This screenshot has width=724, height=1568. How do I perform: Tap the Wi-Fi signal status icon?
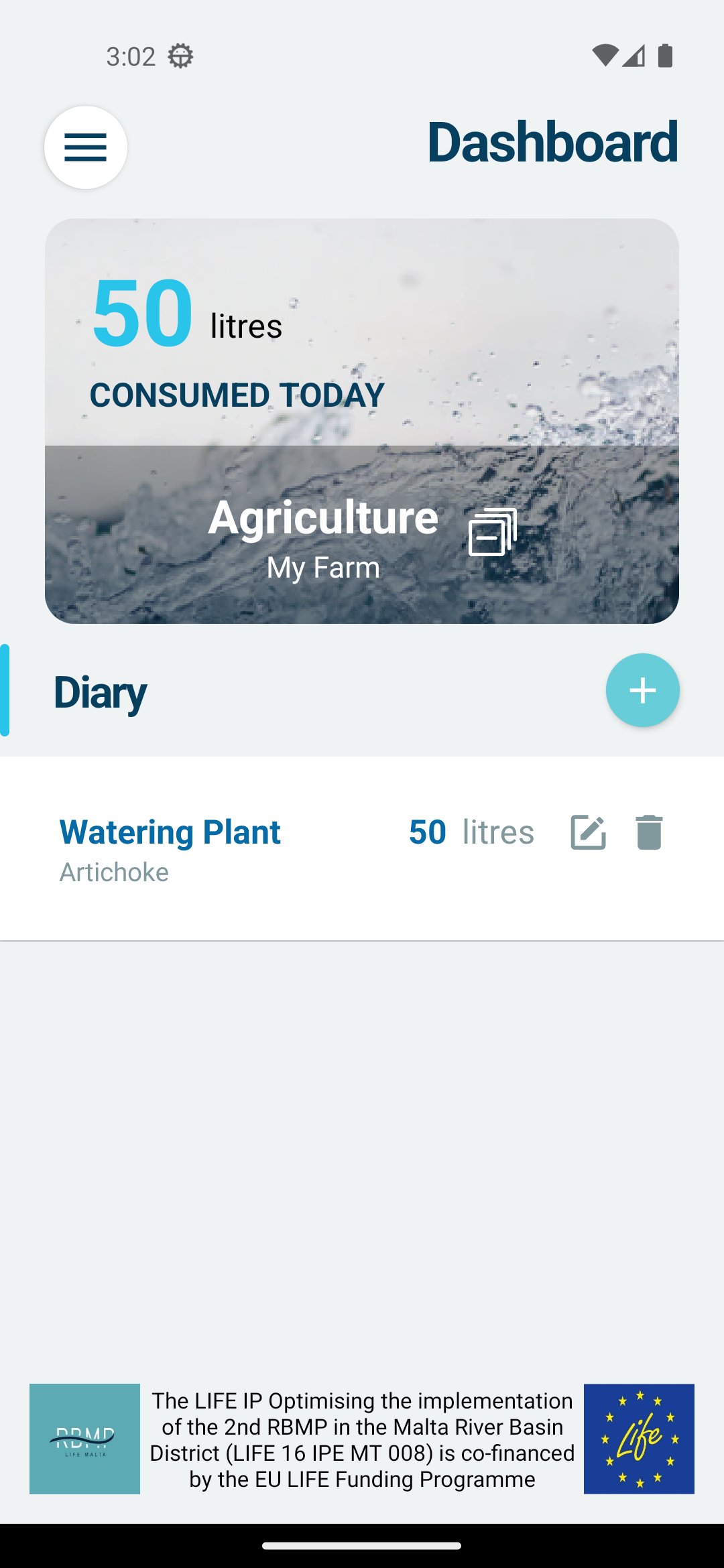click(x=605, y=56)
